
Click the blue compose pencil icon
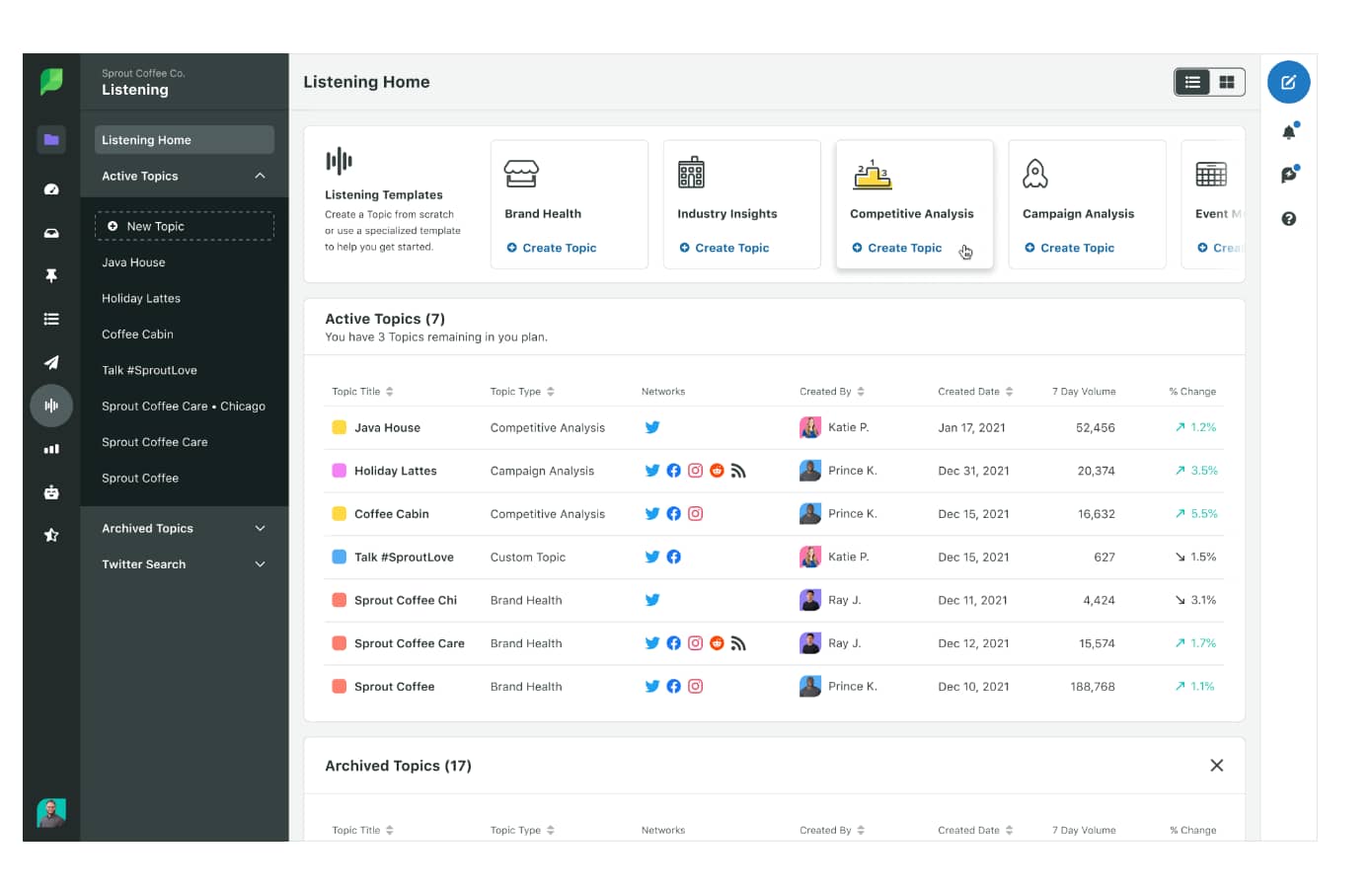(x=1288, y=83)
